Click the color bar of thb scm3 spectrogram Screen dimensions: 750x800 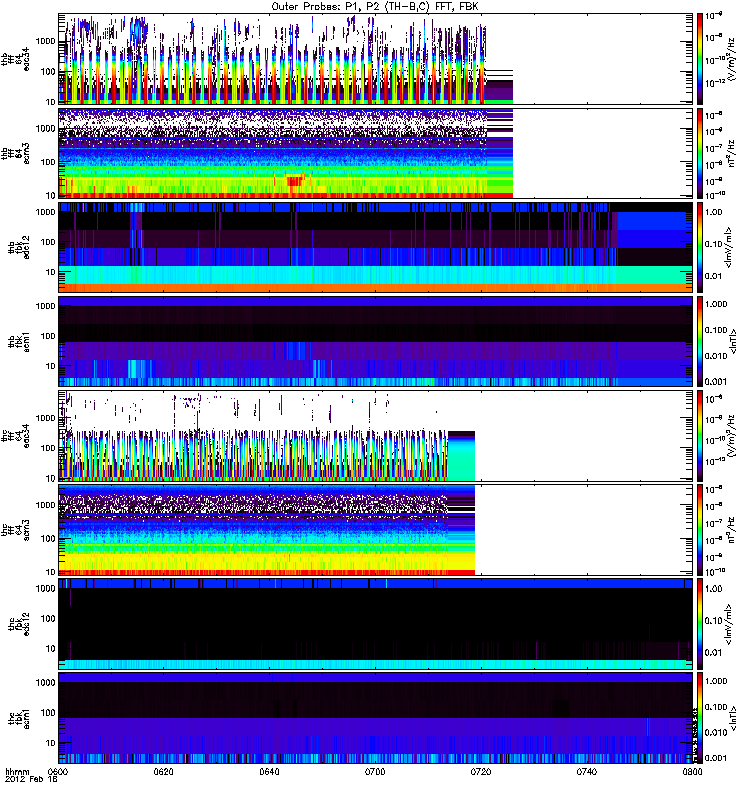click(x=699, y=153)
